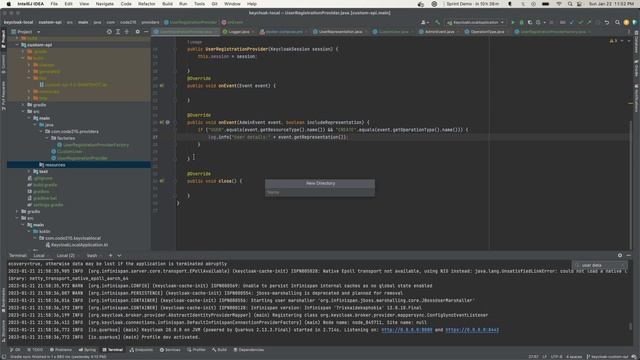Open Project panel gear options

click(138, 32)
